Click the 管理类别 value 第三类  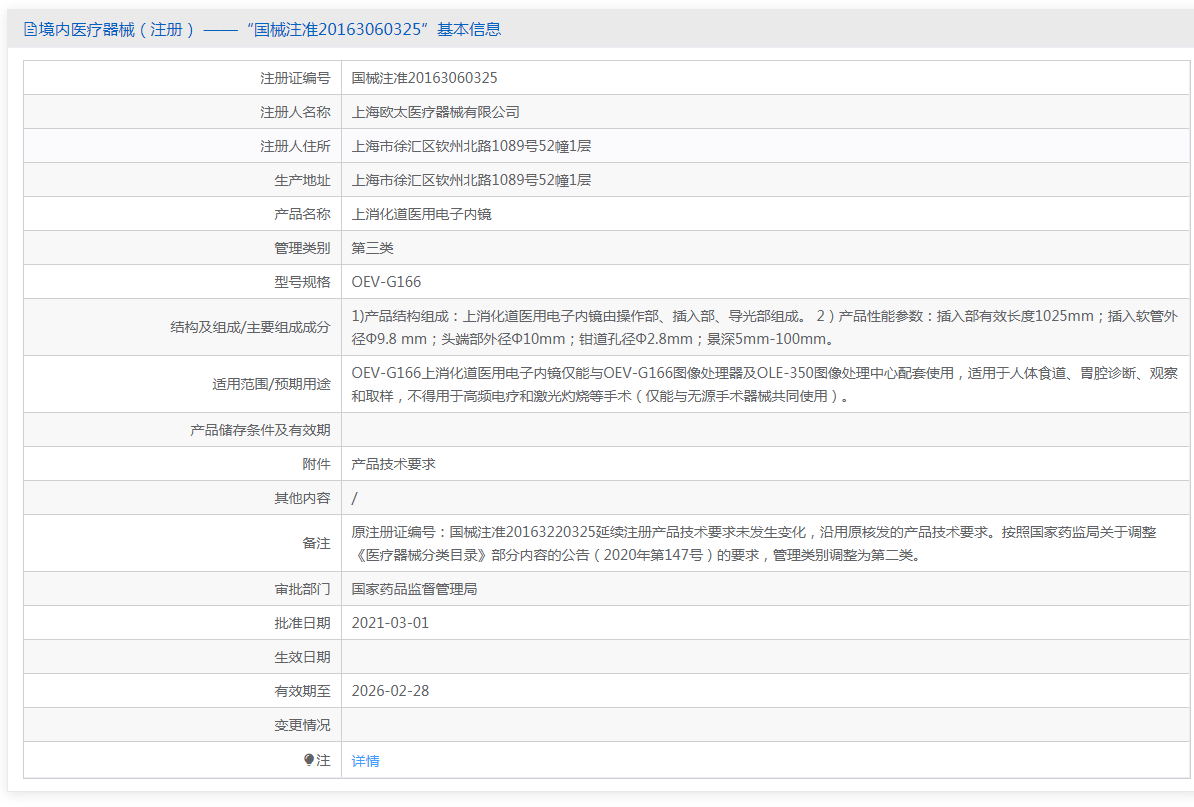(x=373, y=248)
